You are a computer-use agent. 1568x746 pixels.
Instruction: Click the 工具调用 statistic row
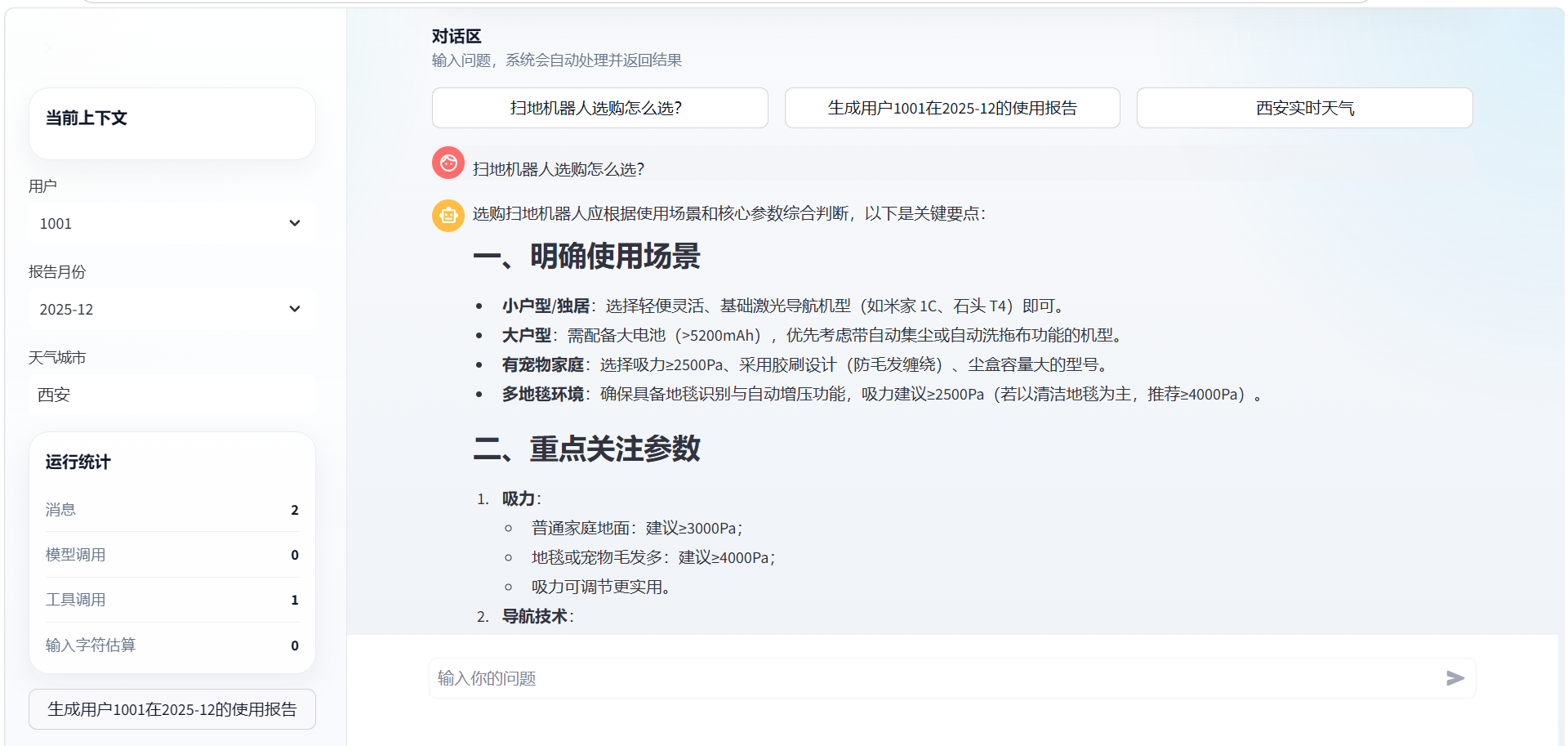click(x=172, y=600)
